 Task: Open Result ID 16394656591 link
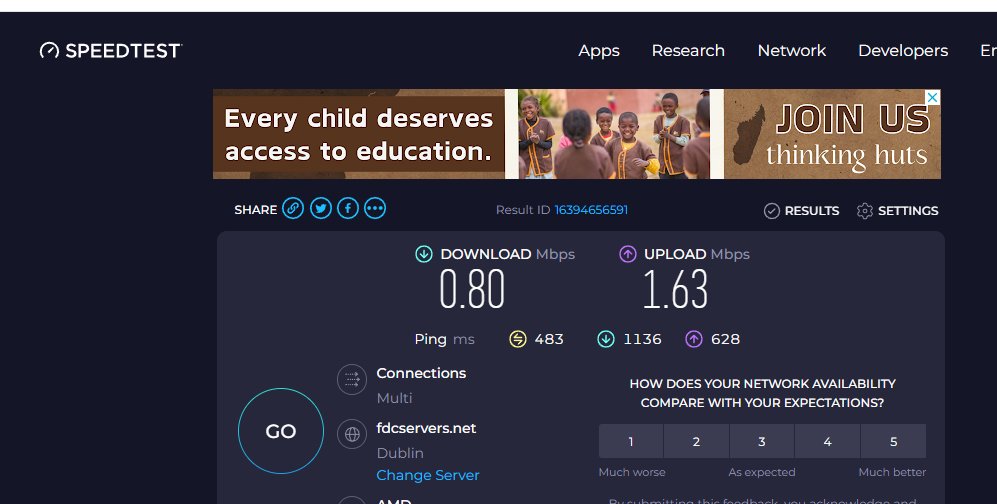tap(591, 210)
